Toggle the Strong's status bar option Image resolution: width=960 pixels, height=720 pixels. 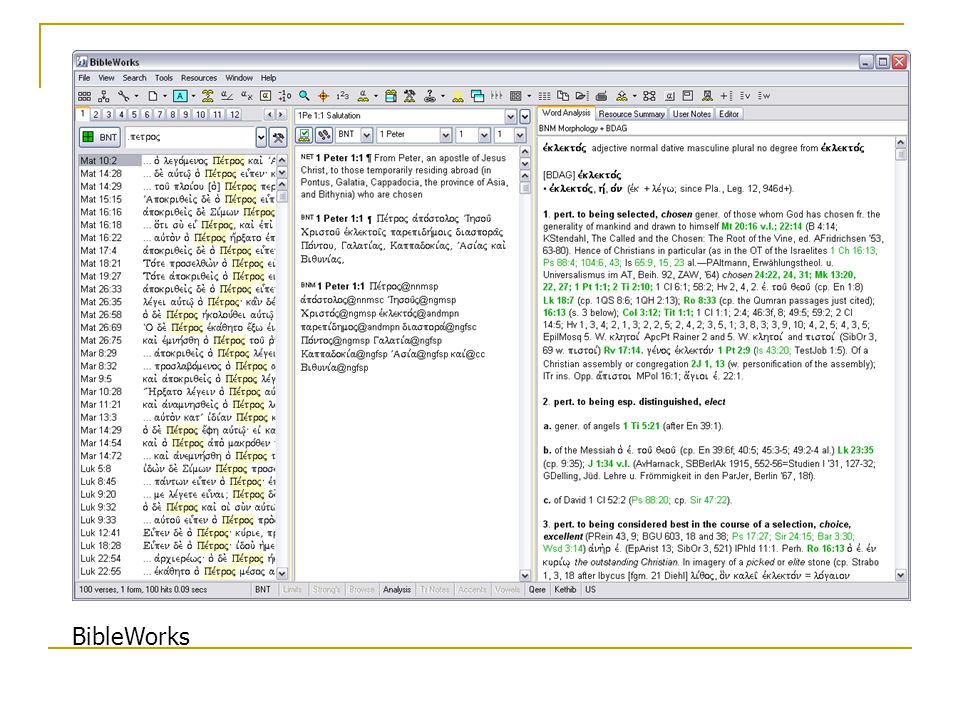coord(326,590)
